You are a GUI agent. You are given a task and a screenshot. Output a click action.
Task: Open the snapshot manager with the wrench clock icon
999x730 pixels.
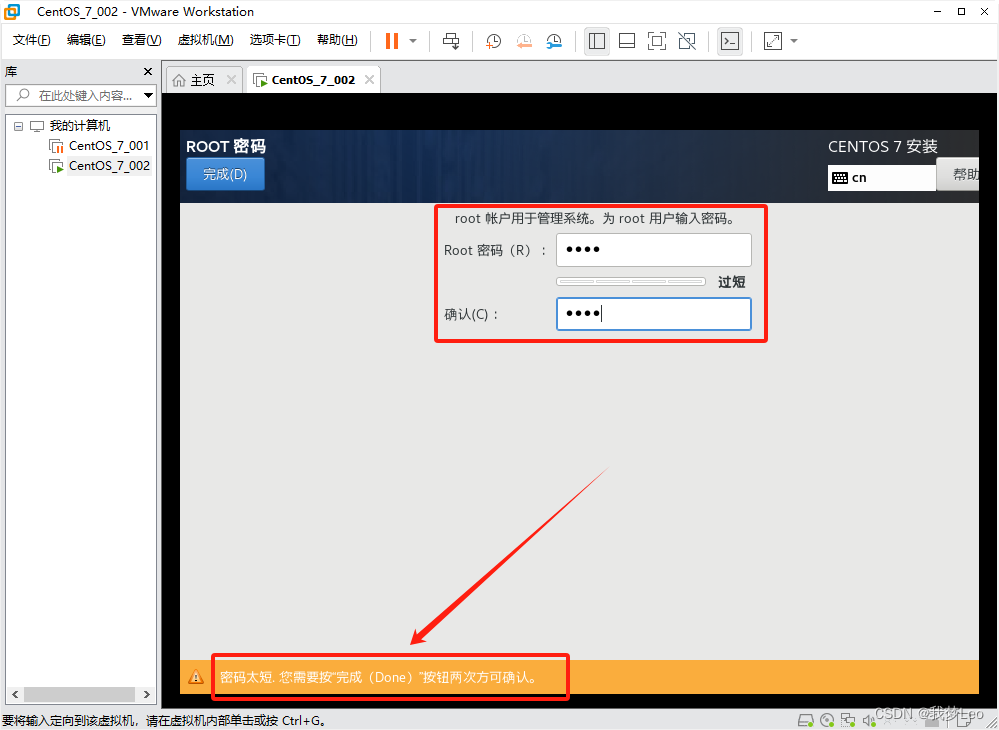554,41
